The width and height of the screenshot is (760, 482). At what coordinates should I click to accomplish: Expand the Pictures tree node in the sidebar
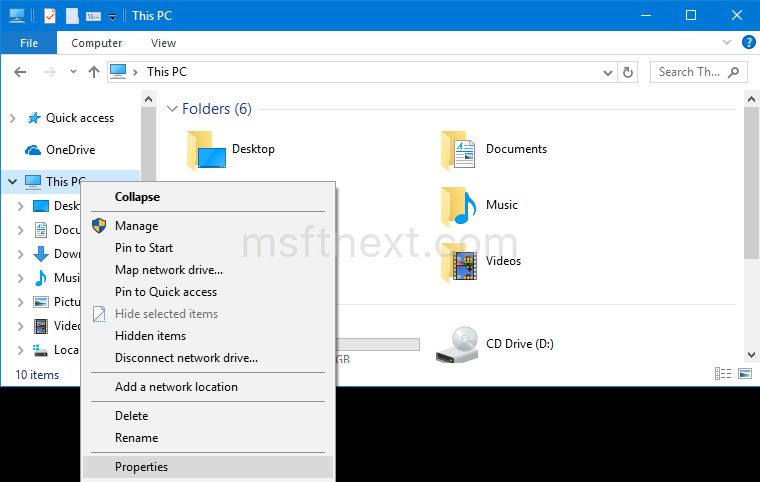coord(20,302)
